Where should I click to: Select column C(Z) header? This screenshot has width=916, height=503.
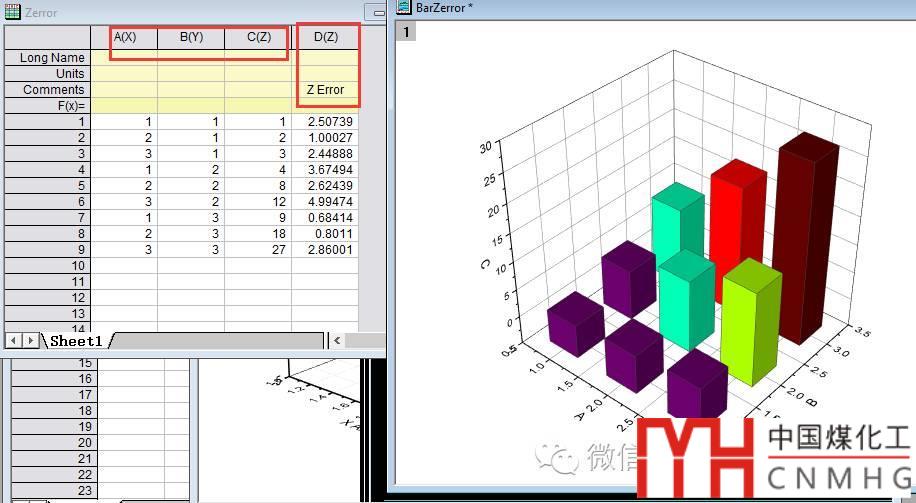(x=257, y=37)
